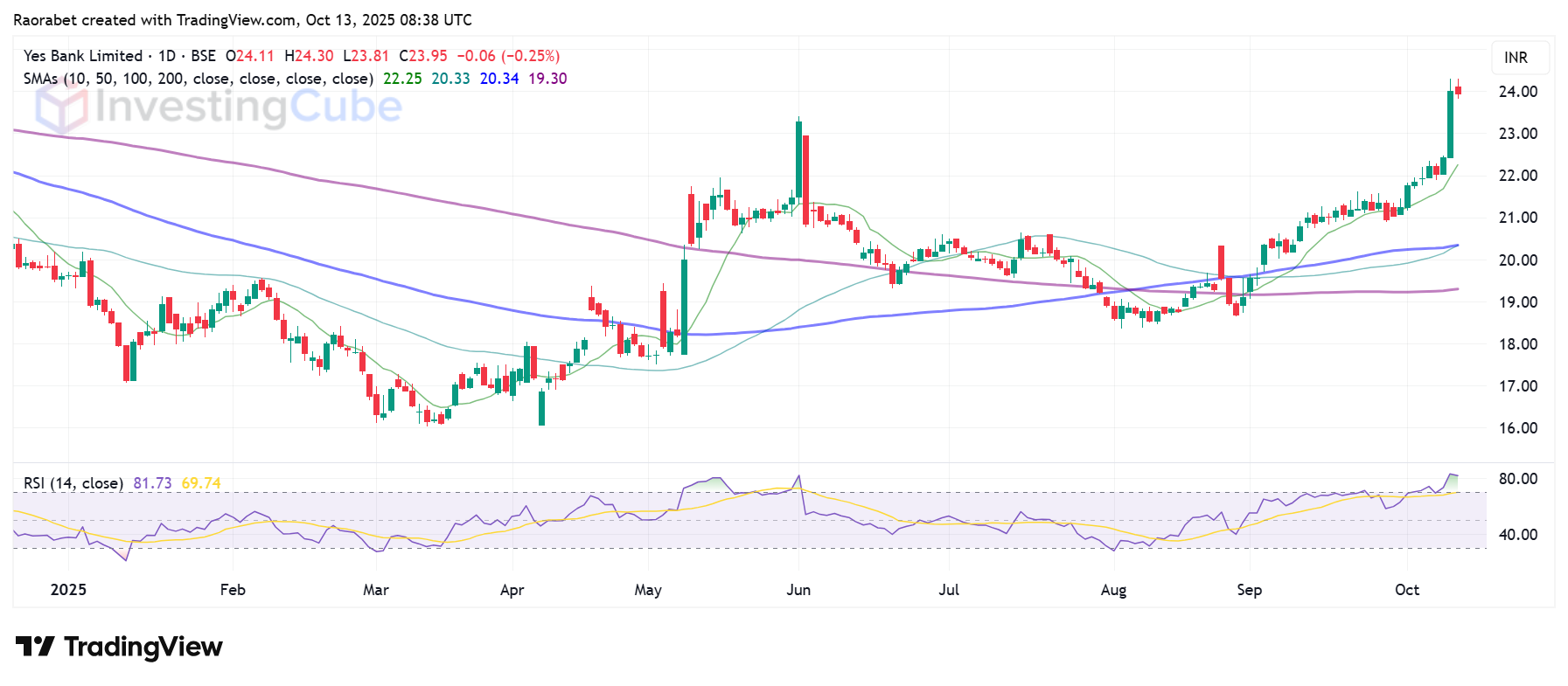
Task: Click the green SMA value 22.25
Action: (402, 79)
